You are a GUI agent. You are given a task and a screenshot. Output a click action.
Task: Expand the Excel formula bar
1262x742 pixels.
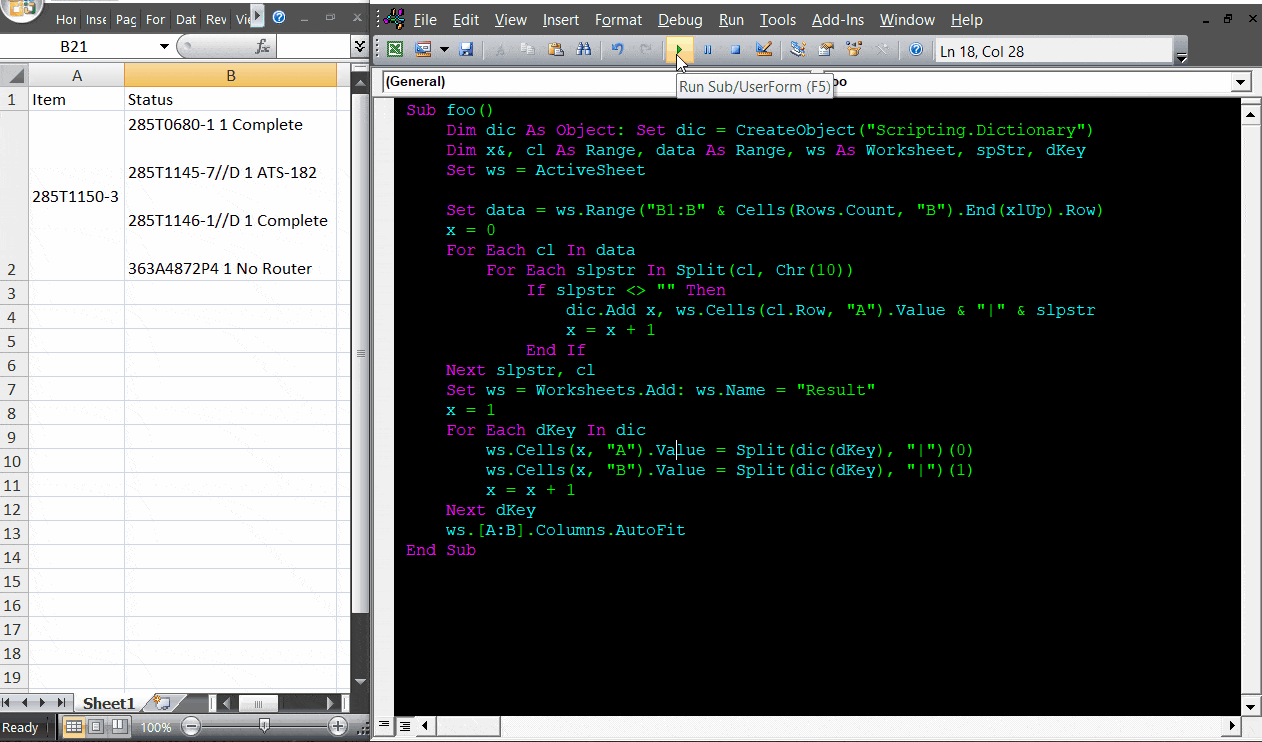tap(360, 47)
